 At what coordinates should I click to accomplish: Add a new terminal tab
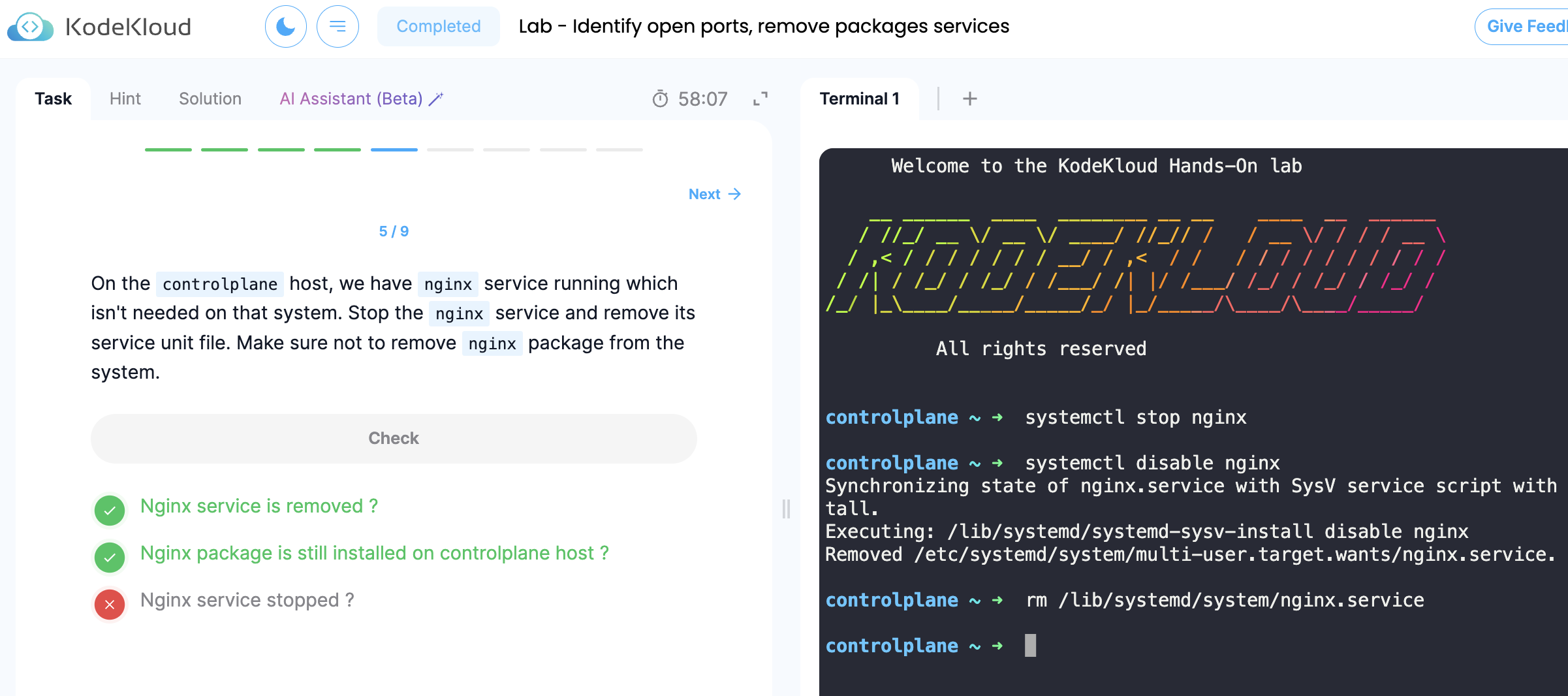coord(970,99)
